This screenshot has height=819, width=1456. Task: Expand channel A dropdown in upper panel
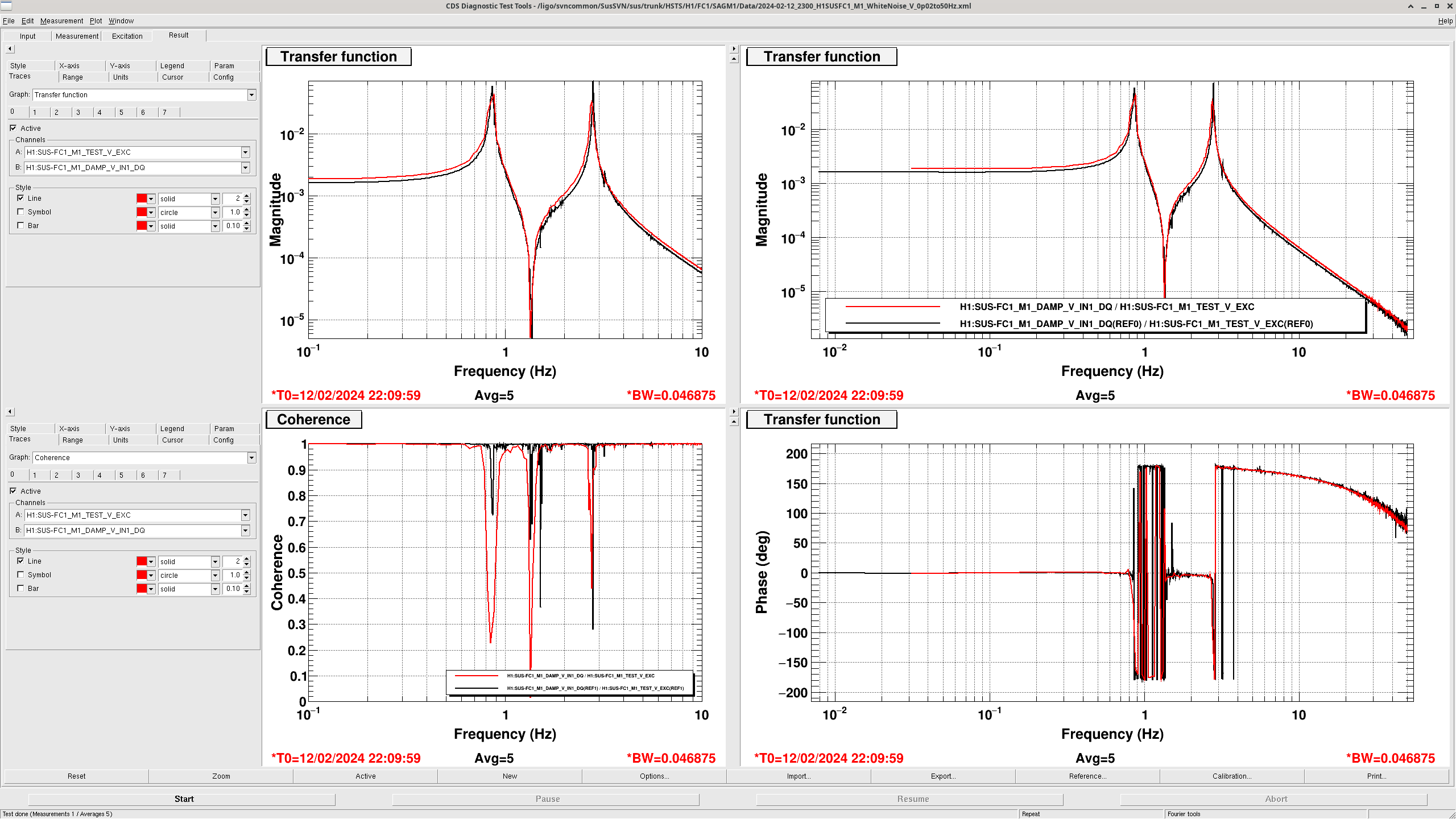click(245, 152)
